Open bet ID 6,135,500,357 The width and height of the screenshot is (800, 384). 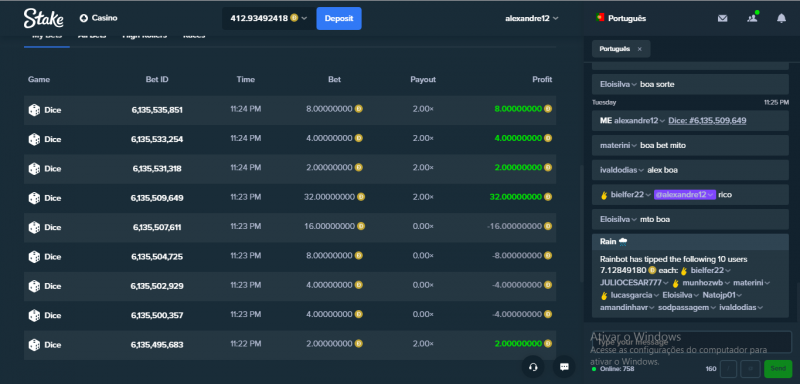click(x=157, y=315)
